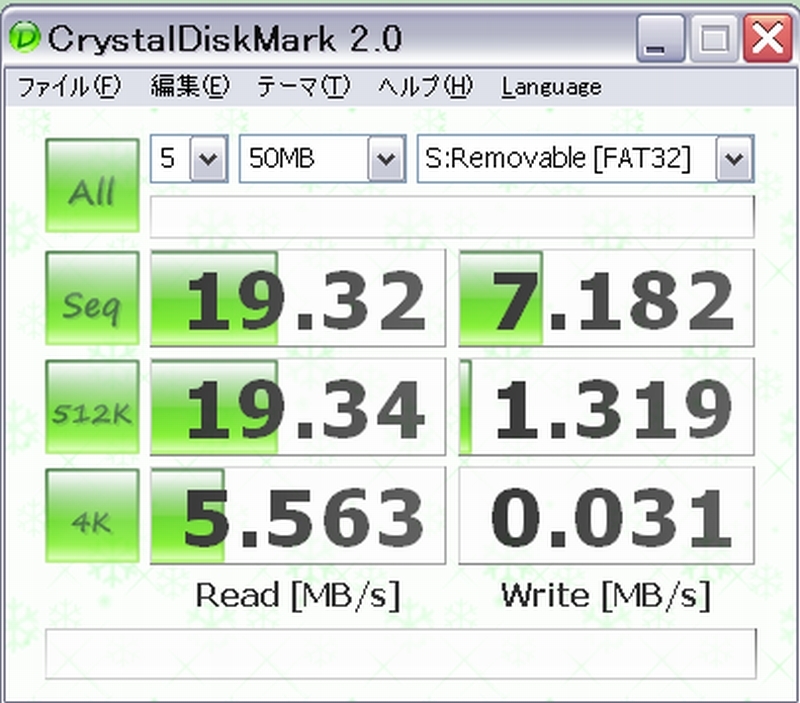Click the empty status field below All

(452, 217)
